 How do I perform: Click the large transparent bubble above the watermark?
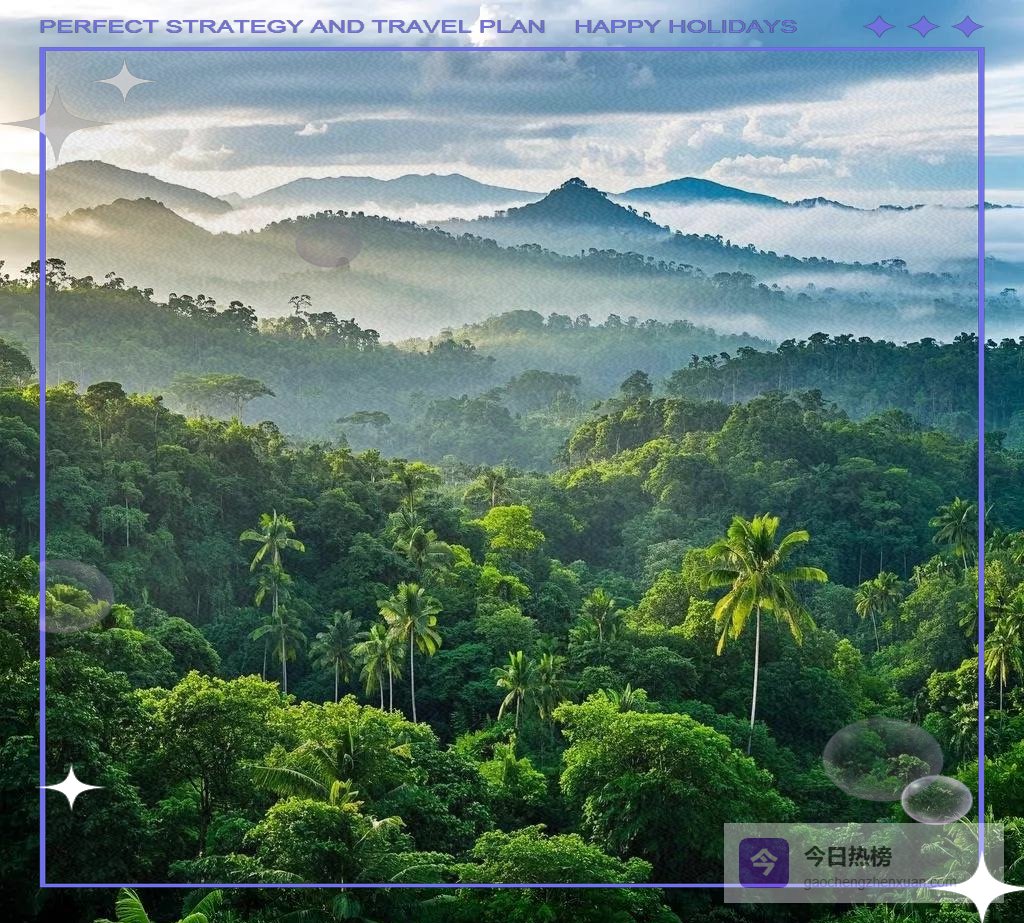click(881, 759)
